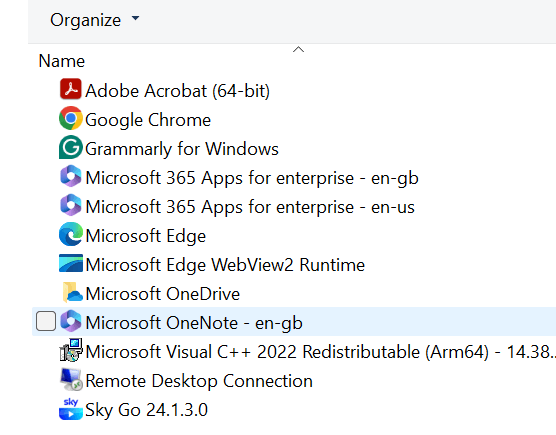Select the Remote Desktop Connection icon
The image size is (556, 435).
[71, 380]
